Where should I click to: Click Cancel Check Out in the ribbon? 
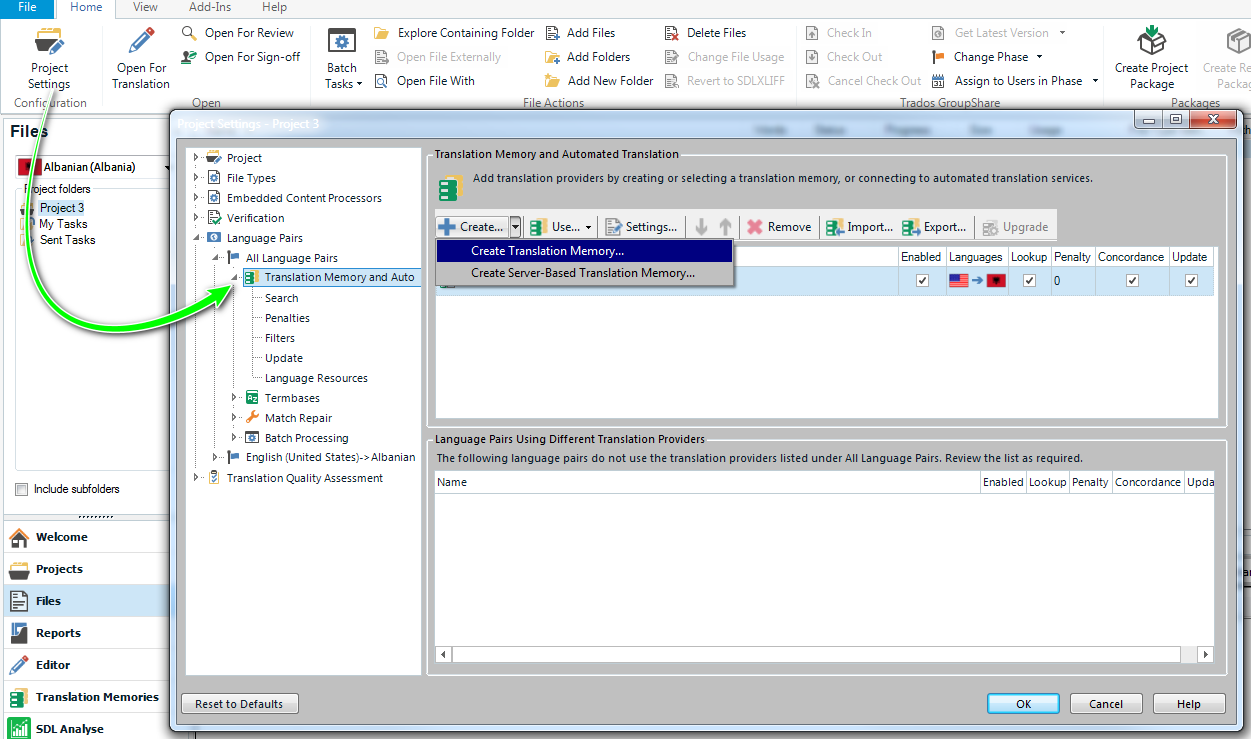point(863,81)
